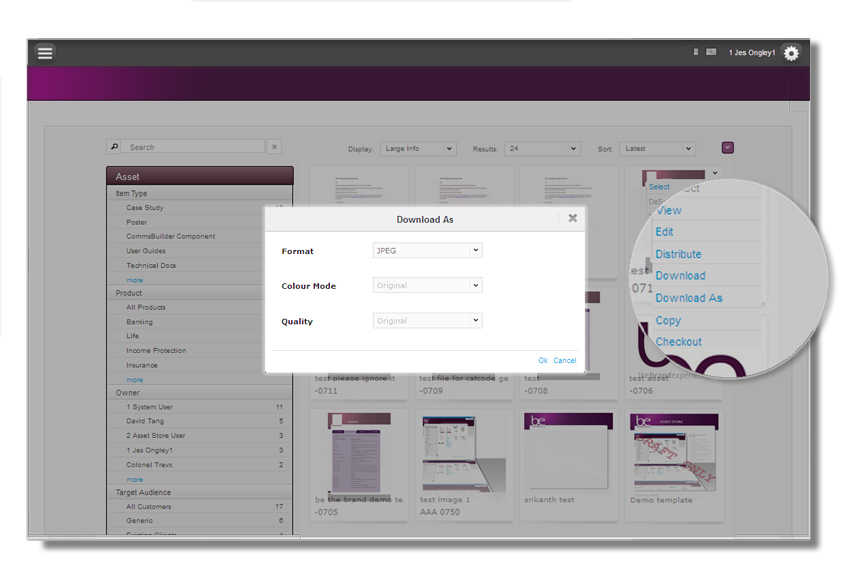Click the search magnifier icon

tap(114, 147)
